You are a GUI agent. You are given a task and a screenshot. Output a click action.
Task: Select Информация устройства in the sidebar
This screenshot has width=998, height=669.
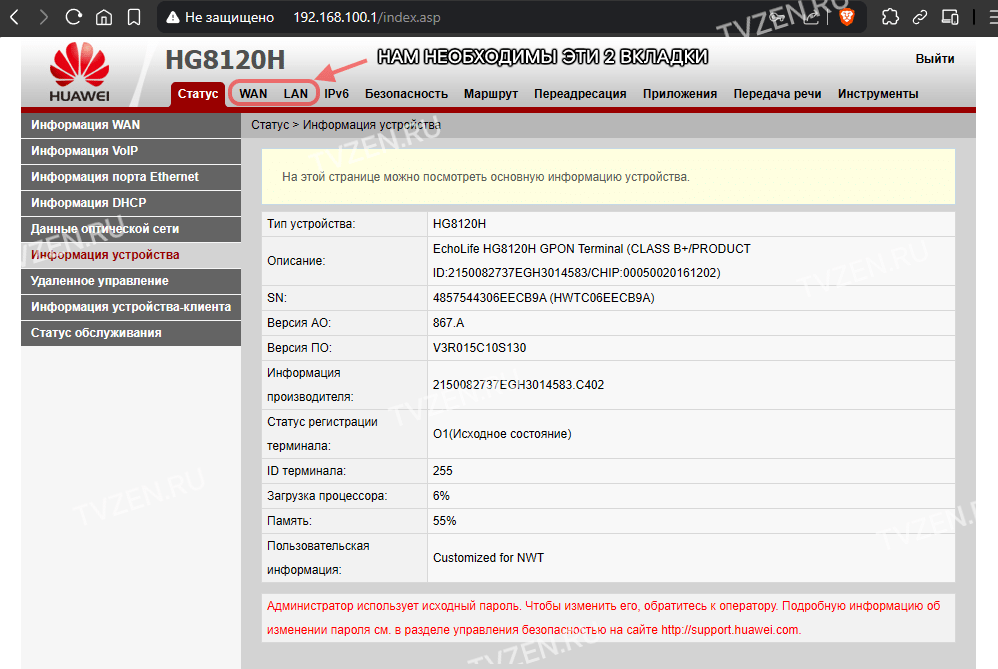point(131,255)
